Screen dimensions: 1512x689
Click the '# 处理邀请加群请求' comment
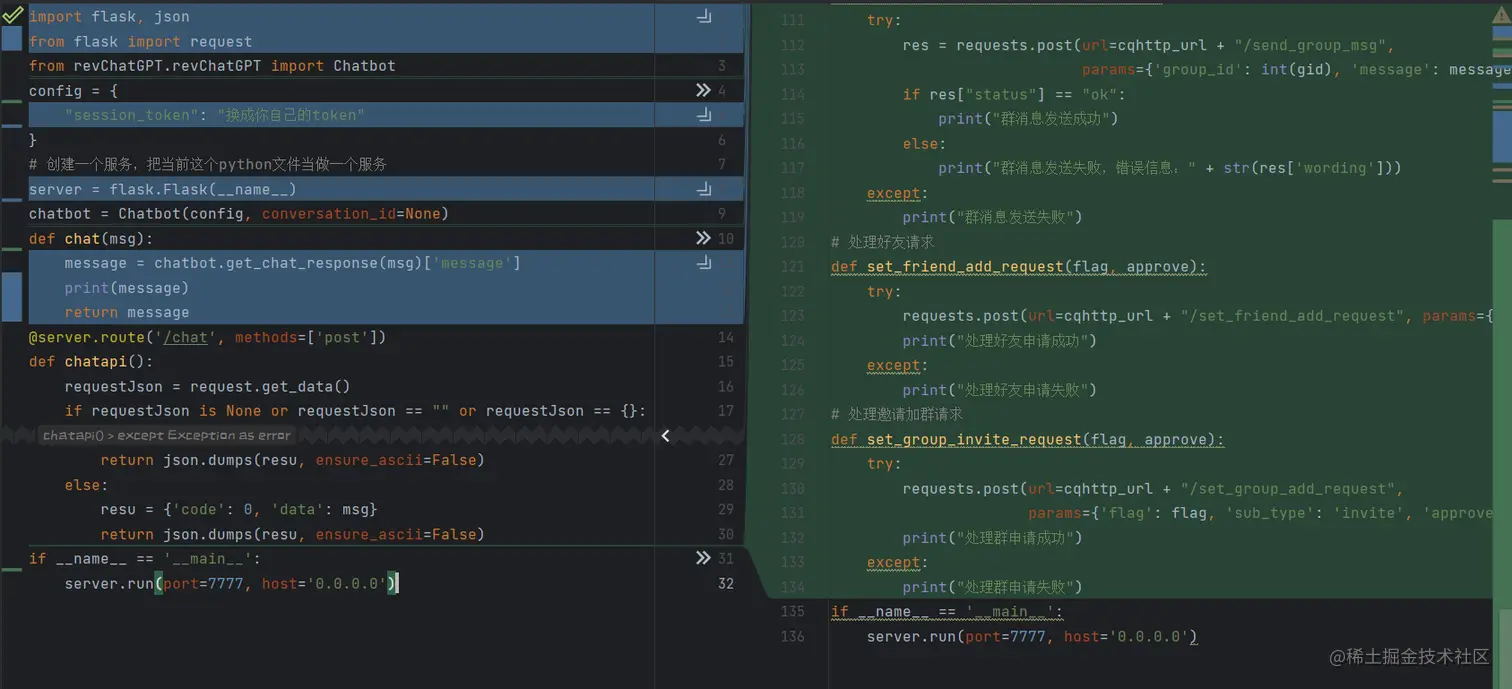click(896, 414)
